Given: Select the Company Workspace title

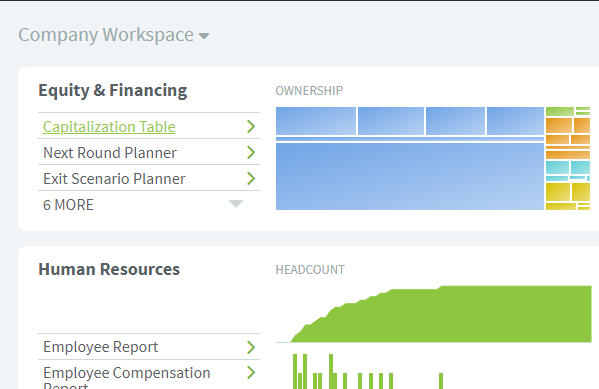Looking at the screenshot, I should tap(106, 35).
